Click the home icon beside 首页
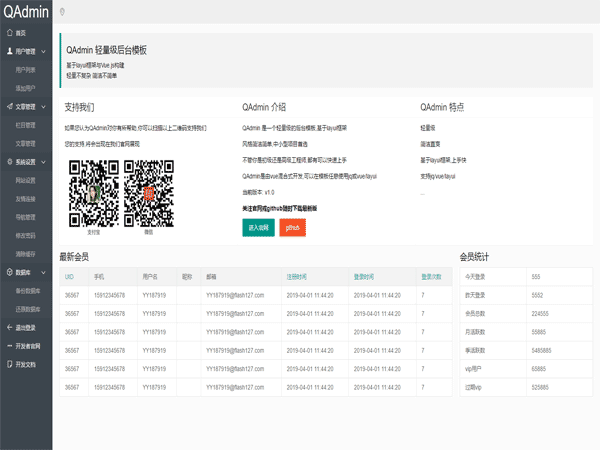The height and width of the screenshot is (450, 600). tap(7, 33)
